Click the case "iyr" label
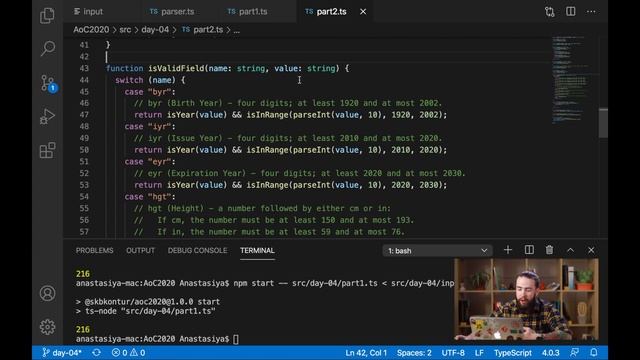Screen dimensions: 640x360 click(x=150, y=127)
